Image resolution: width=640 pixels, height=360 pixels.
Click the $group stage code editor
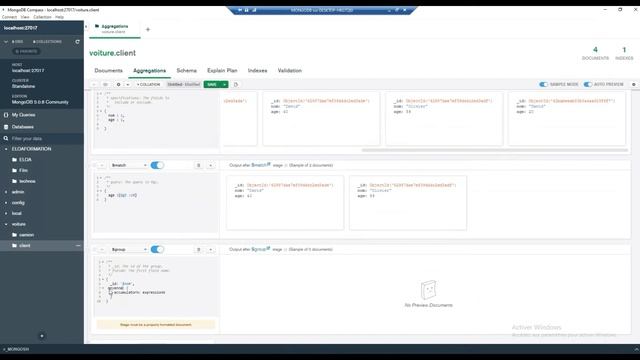(156, 287)
